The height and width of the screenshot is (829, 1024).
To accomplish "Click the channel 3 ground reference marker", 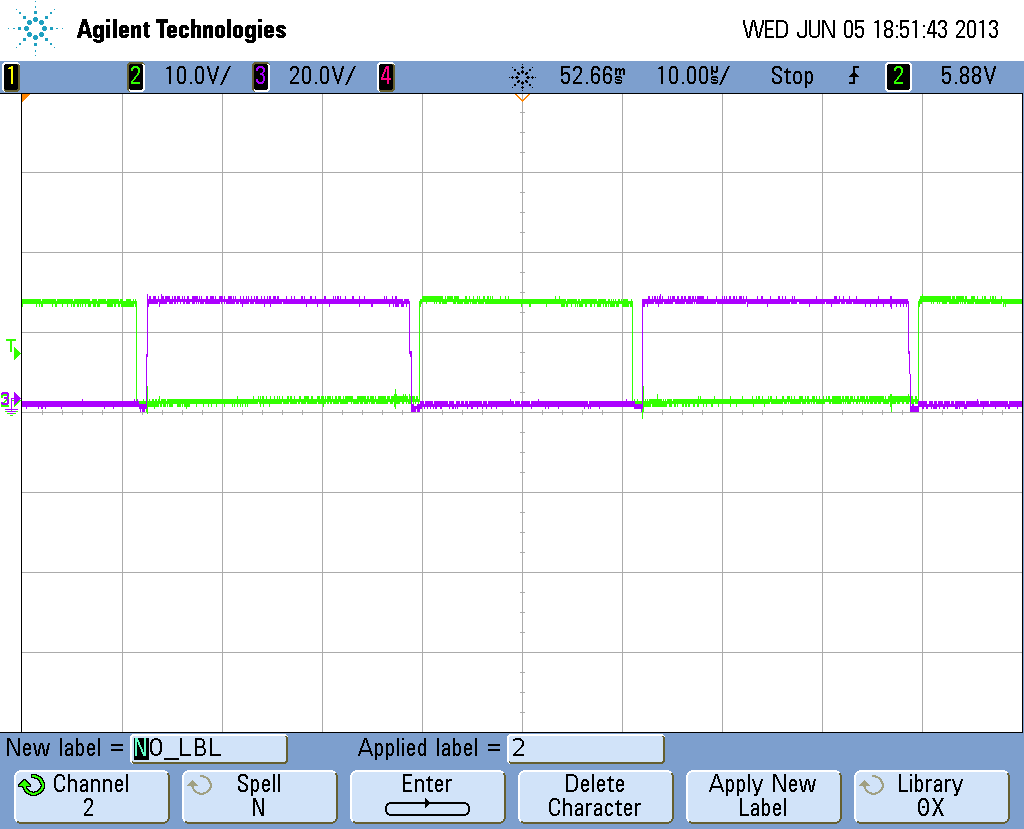I will 10,400.
